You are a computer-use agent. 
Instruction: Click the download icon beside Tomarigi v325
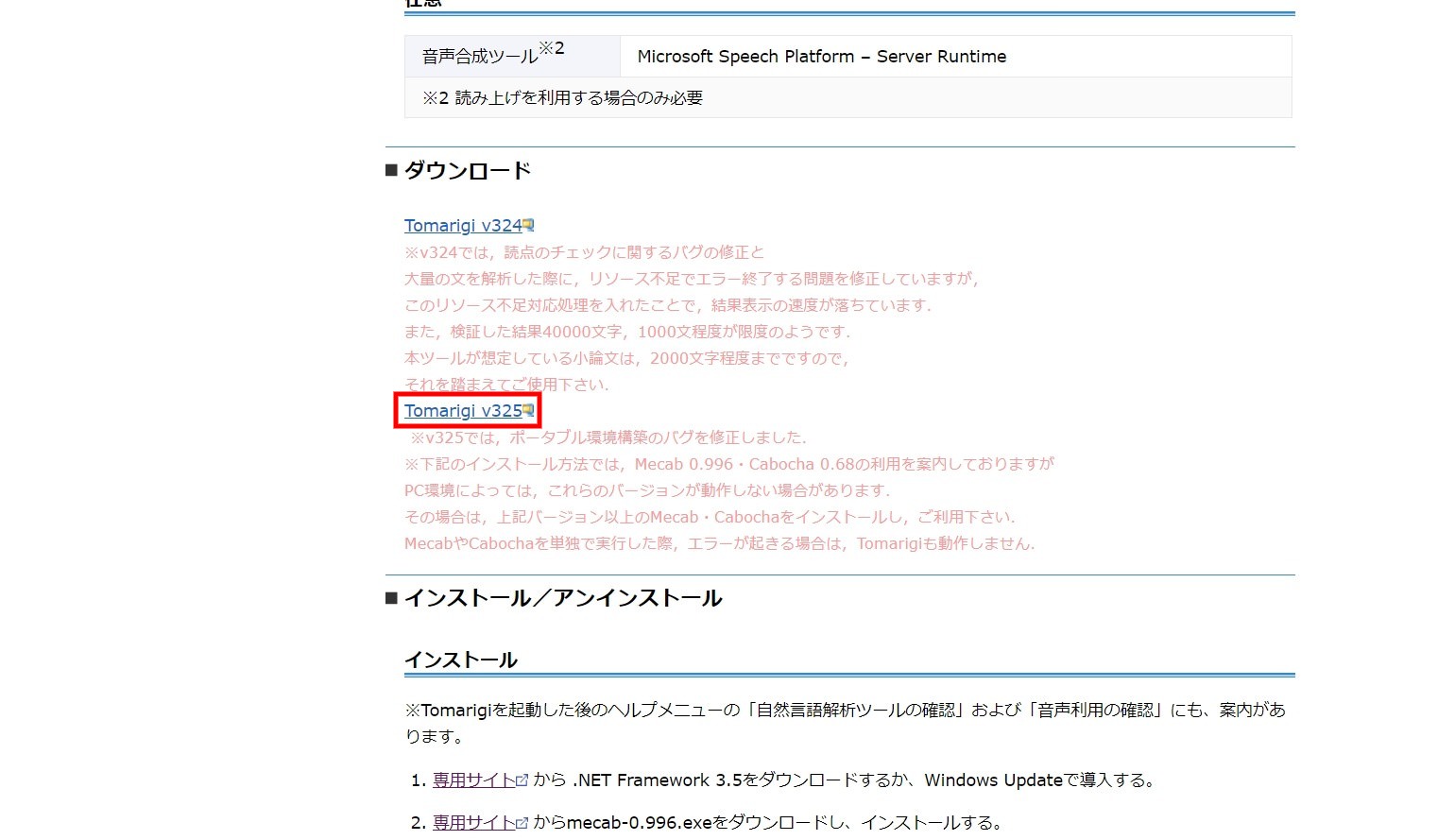pos(528,409)
